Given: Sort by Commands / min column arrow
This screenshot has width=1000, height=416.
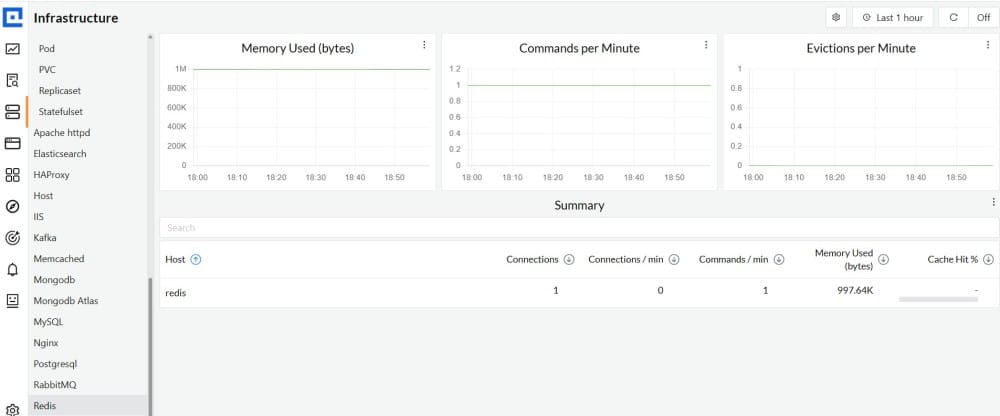Looking at the screenshot, I should (779, 260).
